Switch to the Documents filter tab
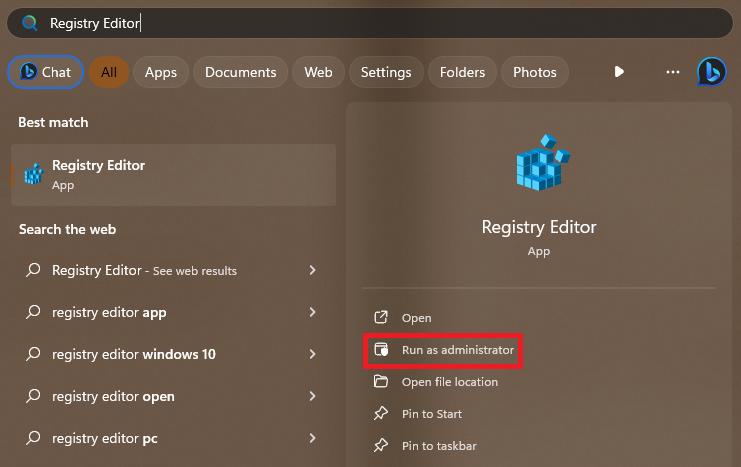This screenshot has width=741, height=467. [x=240, y=72]
